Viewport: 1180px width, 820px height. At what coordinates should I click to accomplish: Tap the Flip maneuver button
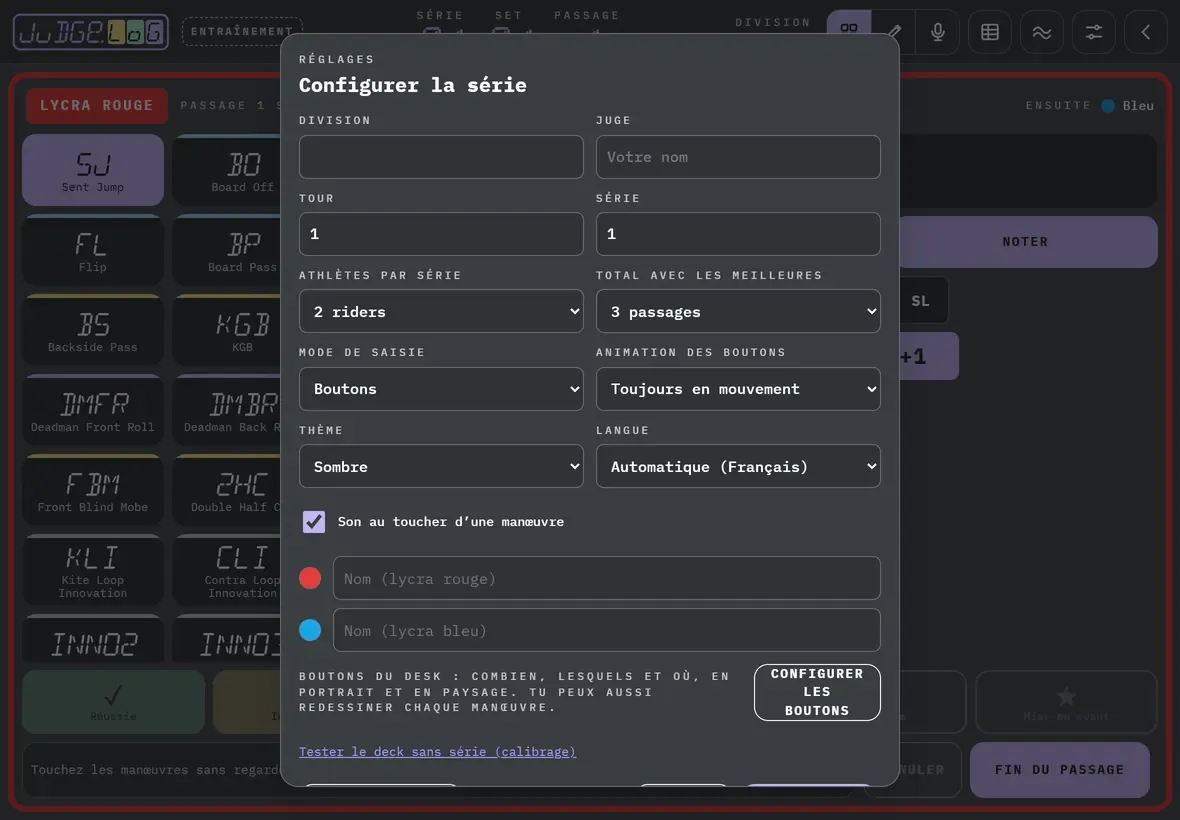click(x=93, y=251)
